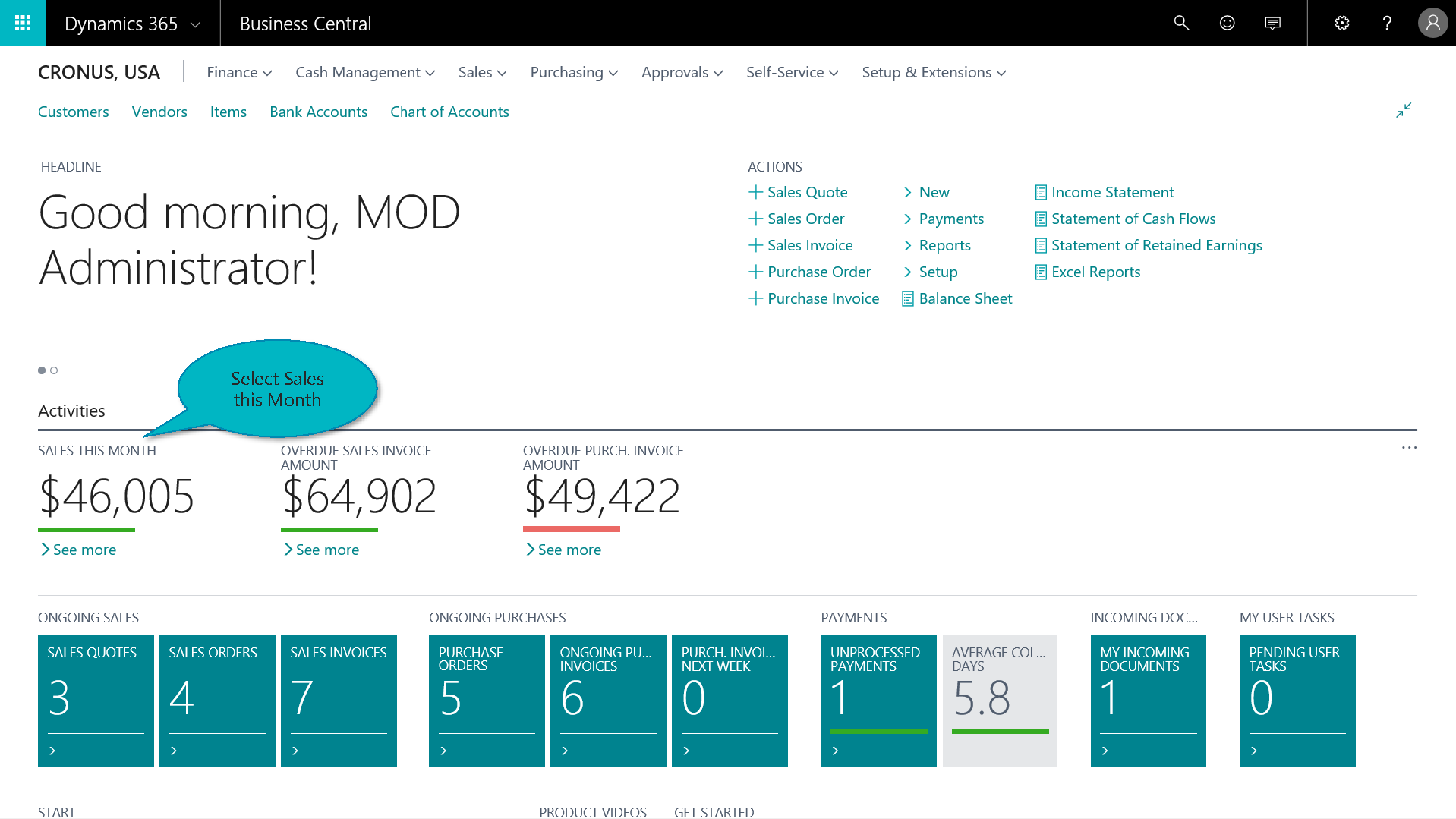
Task: Open the app launcher waffle icon
Action: click(x=23, y=23)
